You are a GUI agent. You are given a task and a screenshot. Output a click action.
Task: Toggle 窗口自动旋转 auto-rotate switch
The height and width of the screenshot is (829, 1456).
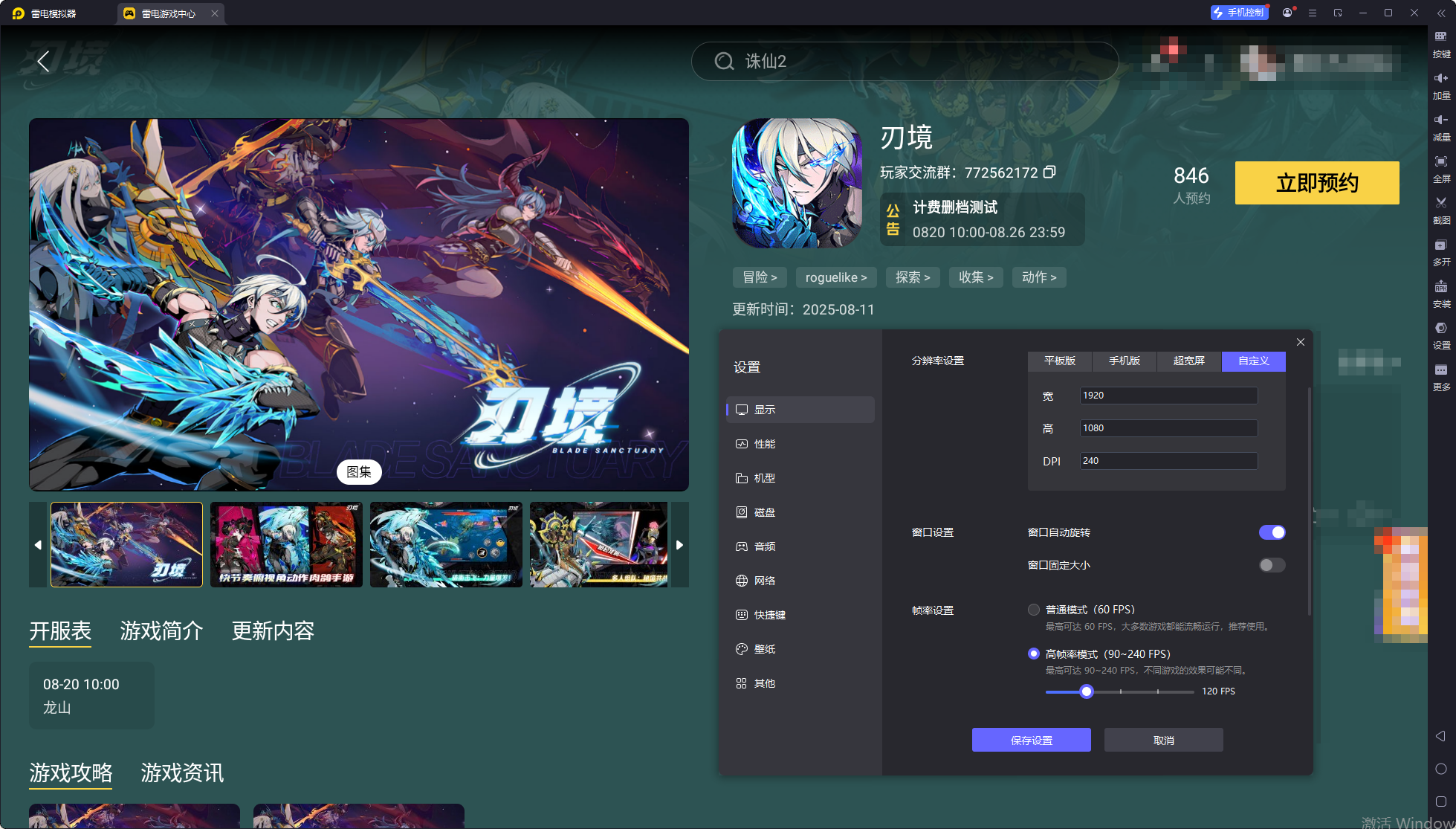coord(1272,532)
